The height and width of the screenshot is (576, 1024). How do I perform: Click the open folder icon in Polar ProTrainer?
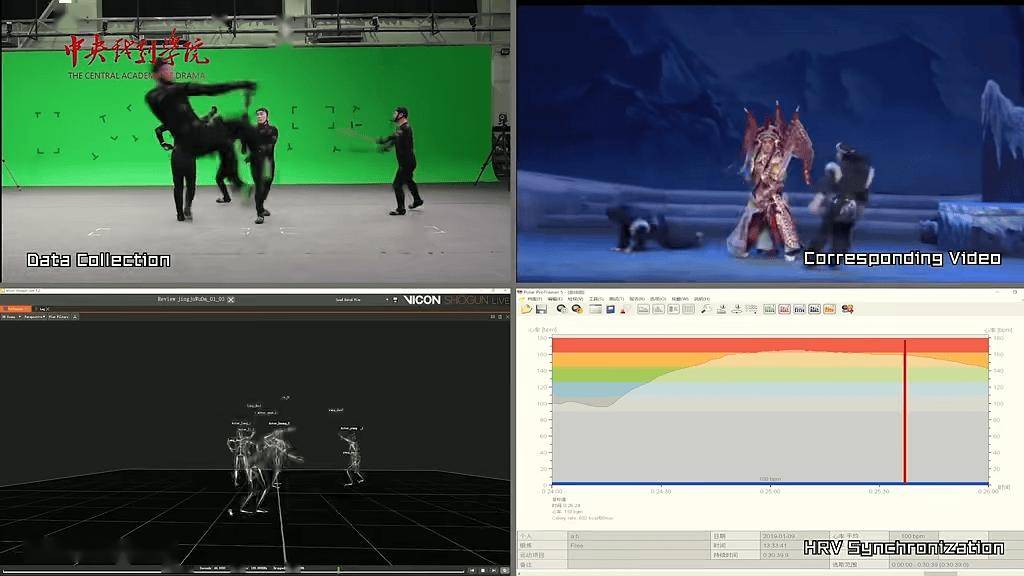coord(527,309)
